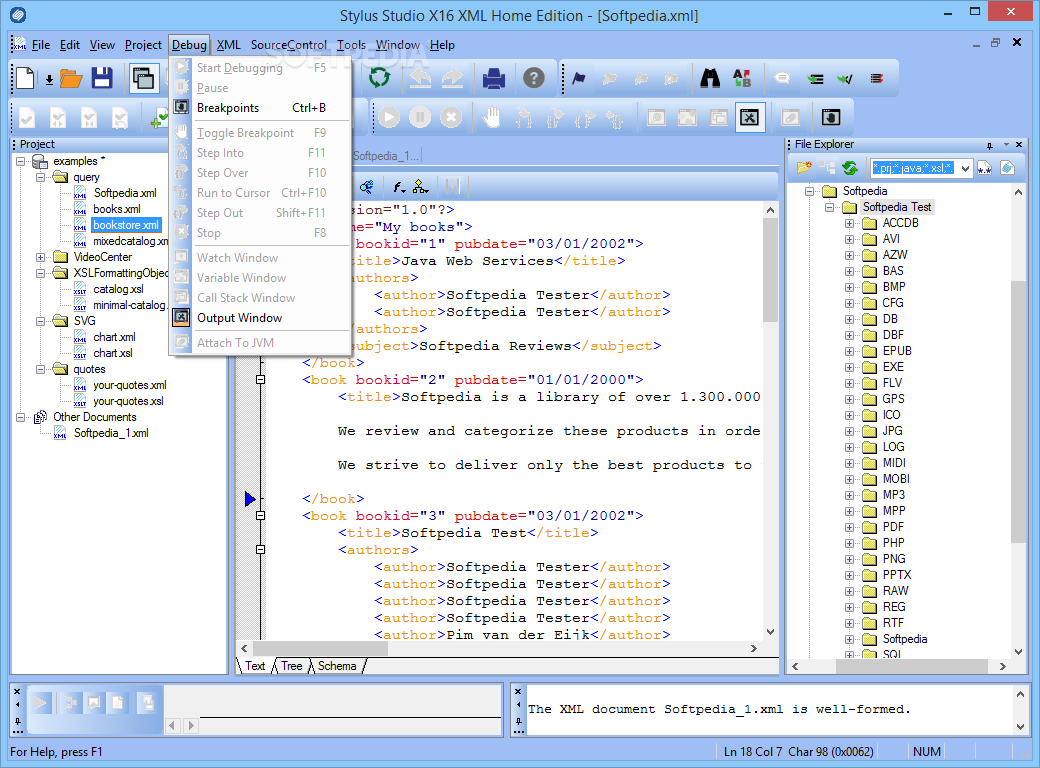Click the arrow beside New document icon
Viewport: 1040px width, 768px height.
49,80
